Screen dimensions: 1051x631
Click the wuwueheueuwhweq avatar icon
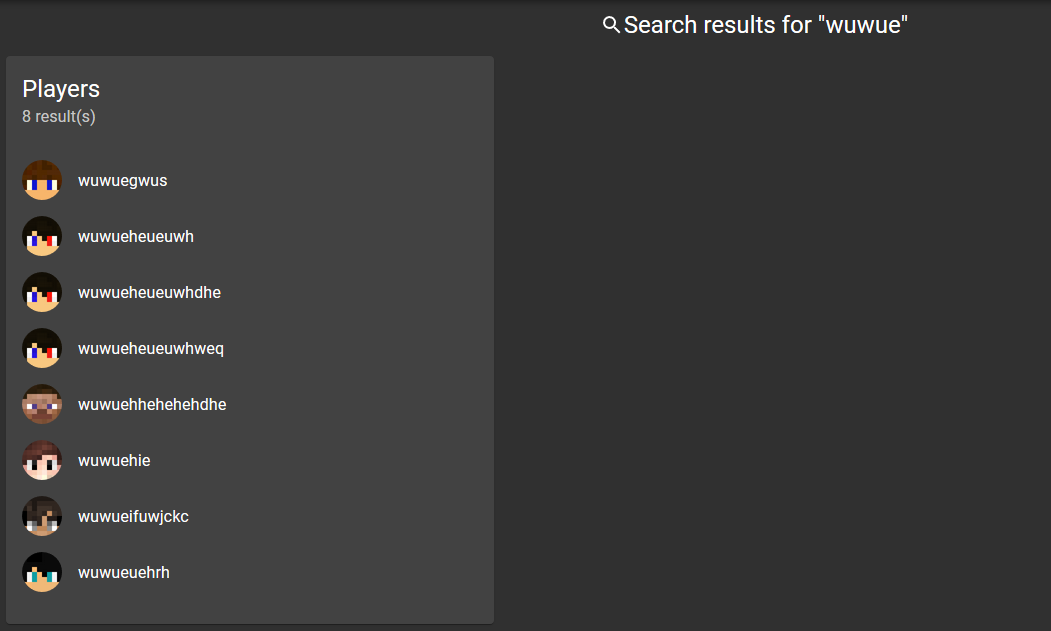42,348
